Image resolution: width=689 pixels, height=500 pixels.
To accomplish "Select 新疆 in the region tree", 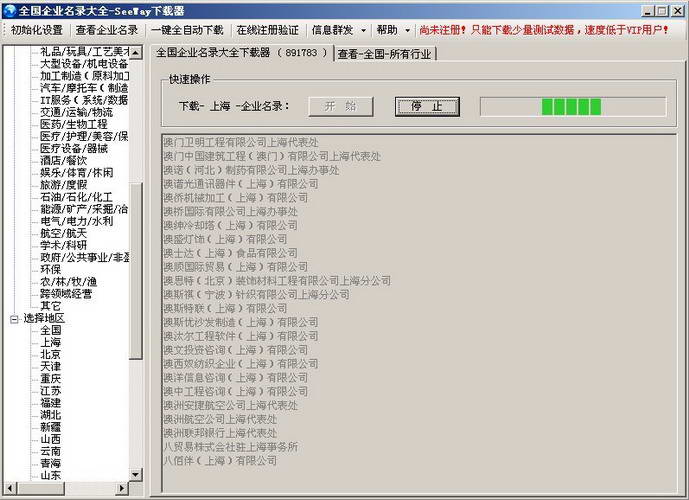I will click(51, 427).
